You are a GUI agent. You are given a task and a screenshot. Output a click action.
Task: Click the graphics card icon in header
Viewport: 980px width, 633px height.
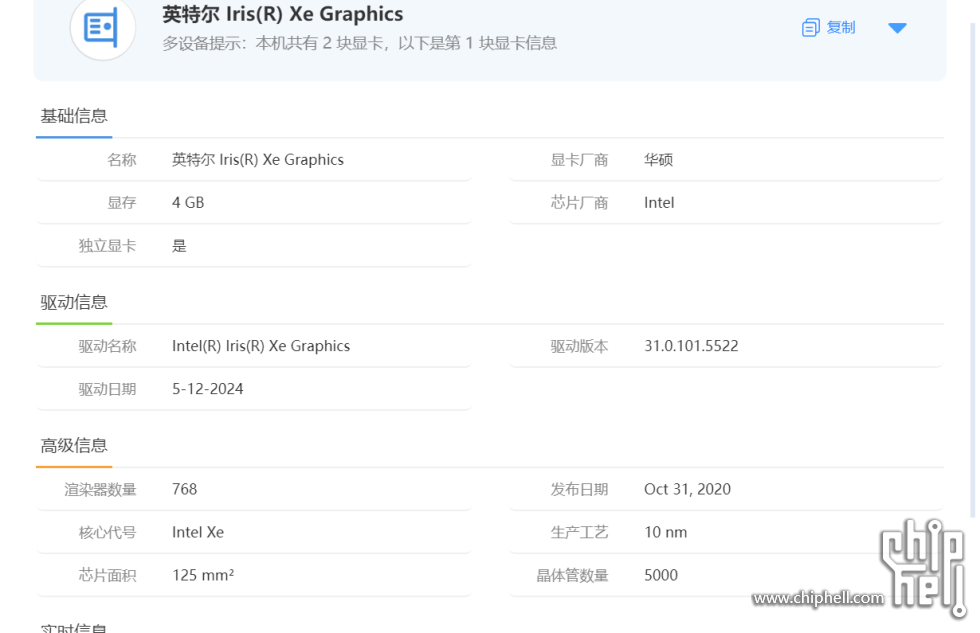(102, 27)
